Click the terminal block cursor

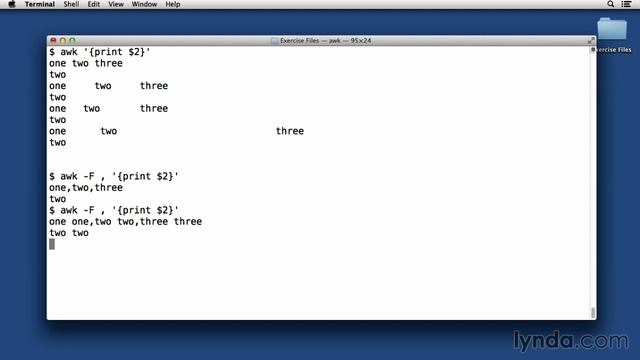pos(52,244)
